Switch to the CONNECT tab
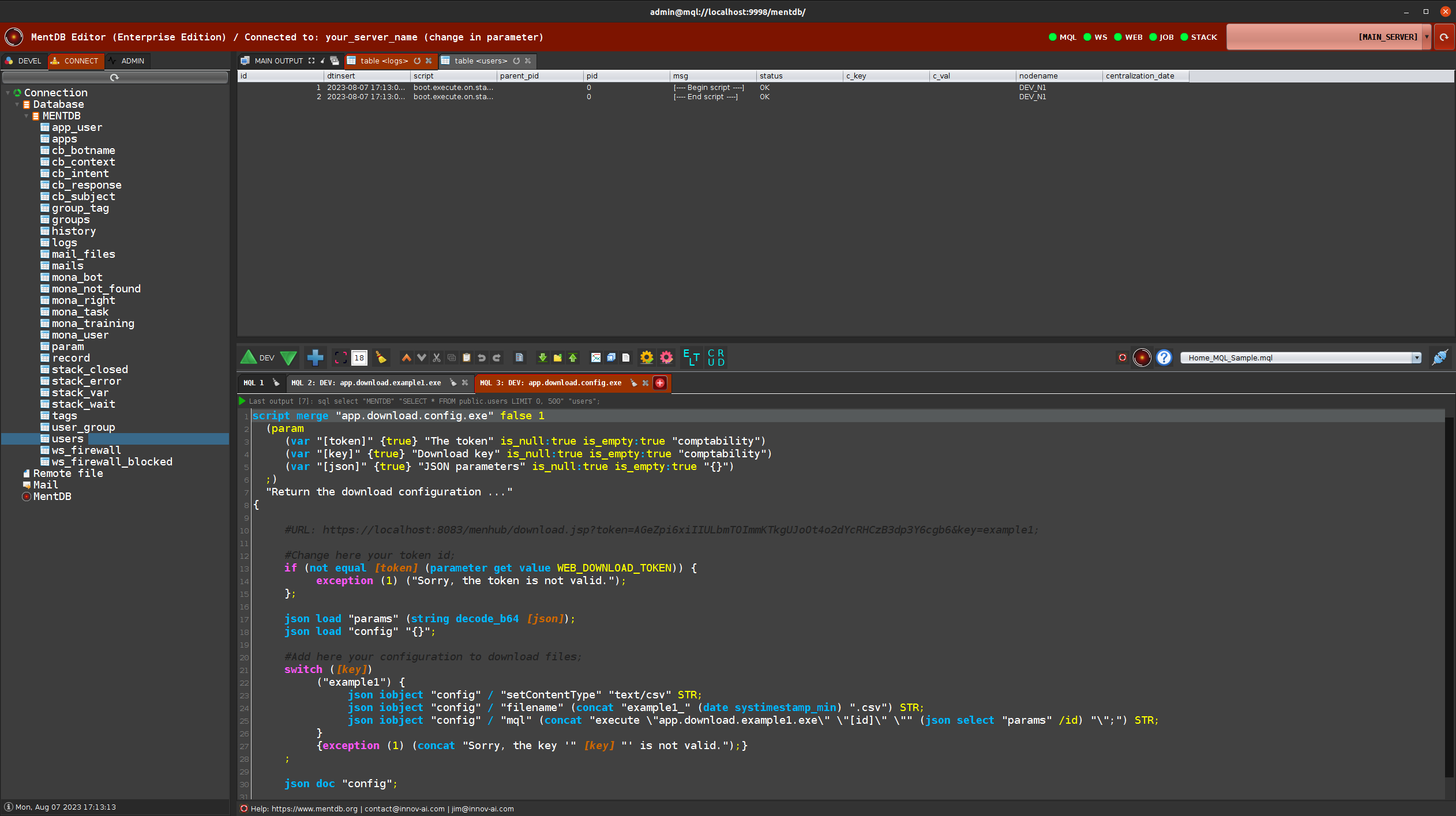This screenshot has height=816, width=1456. 75,61
